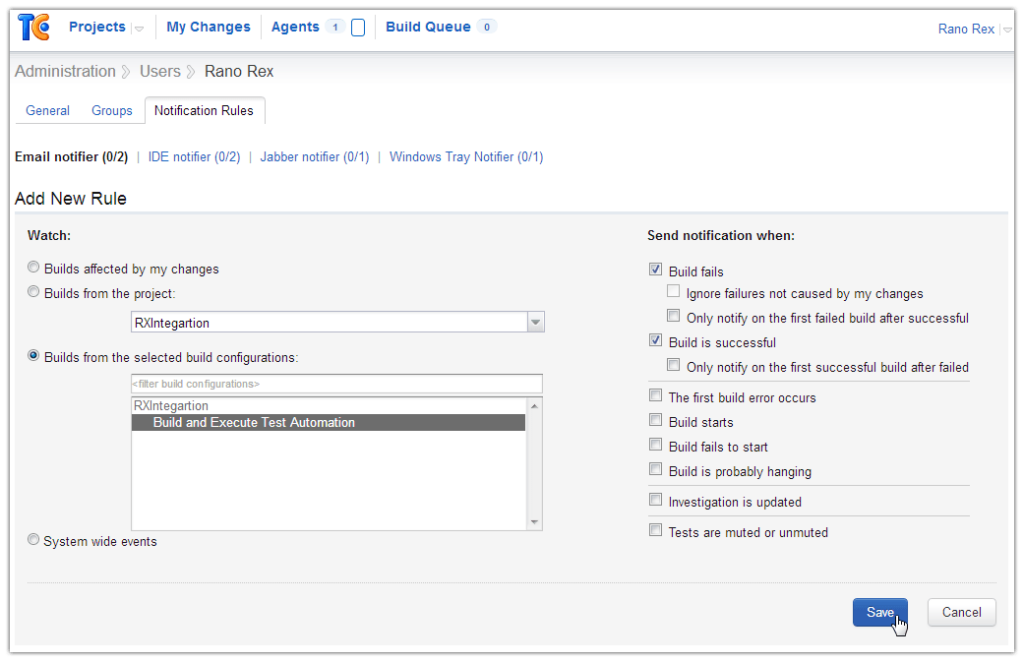Navigate to Users breadcrumb
This screenshot has height=662, width=1024.
point(160,71)
